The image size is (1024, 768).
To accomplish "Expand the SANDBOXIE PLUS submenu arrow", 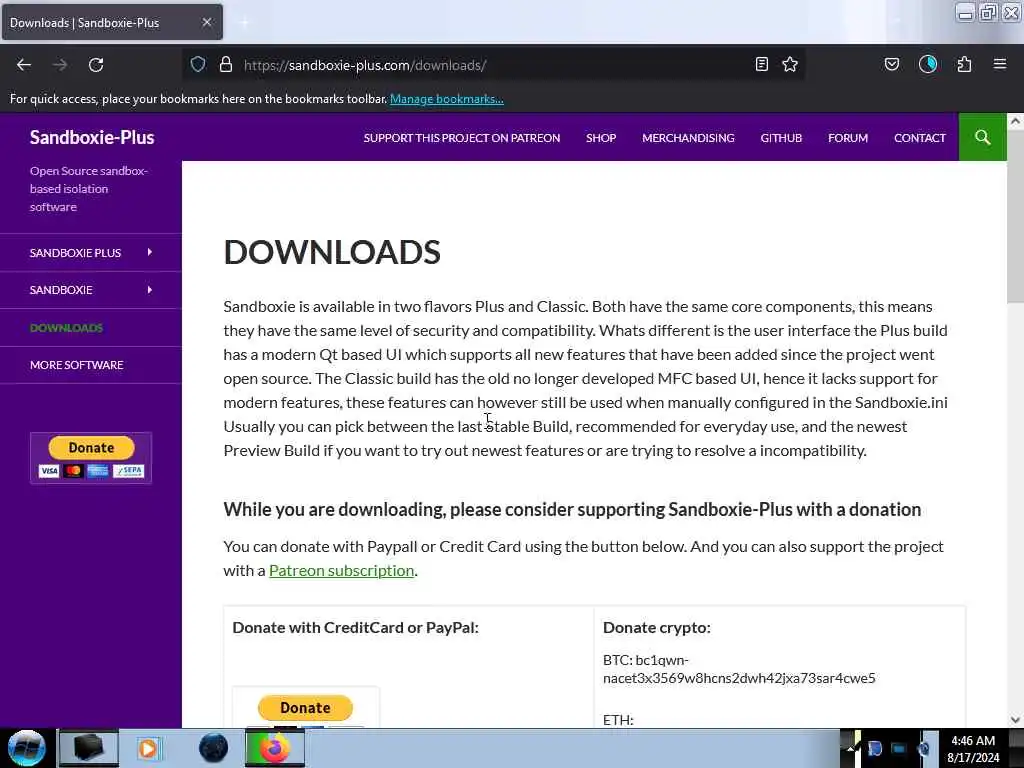I will 150,252.
